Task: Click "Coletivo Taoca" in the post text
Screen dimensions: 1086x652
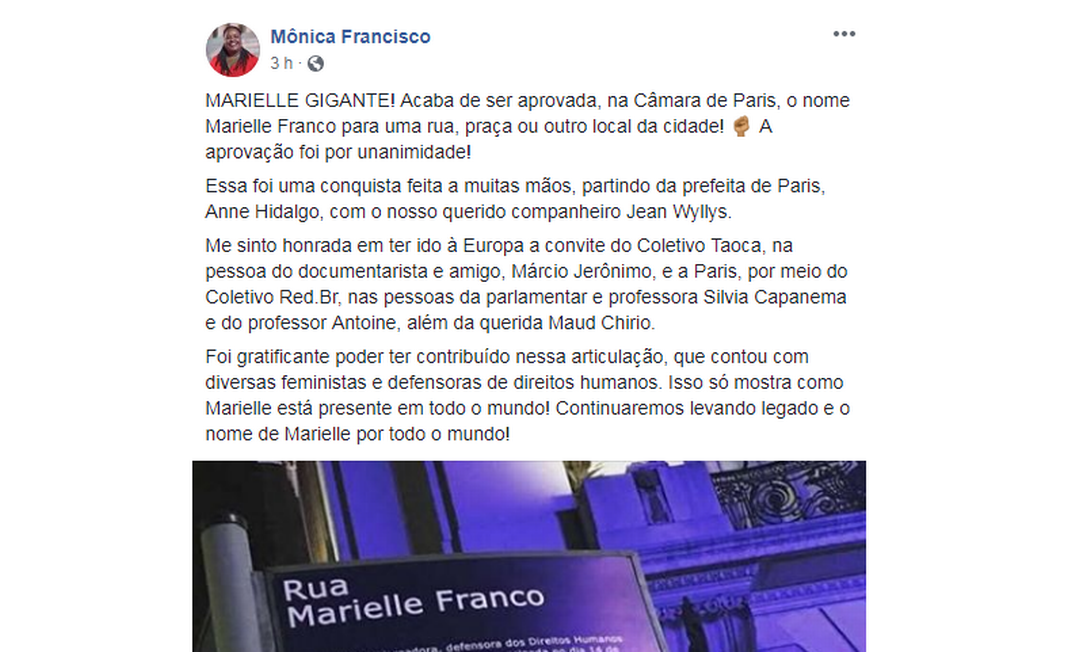Action: pos(700,246)
